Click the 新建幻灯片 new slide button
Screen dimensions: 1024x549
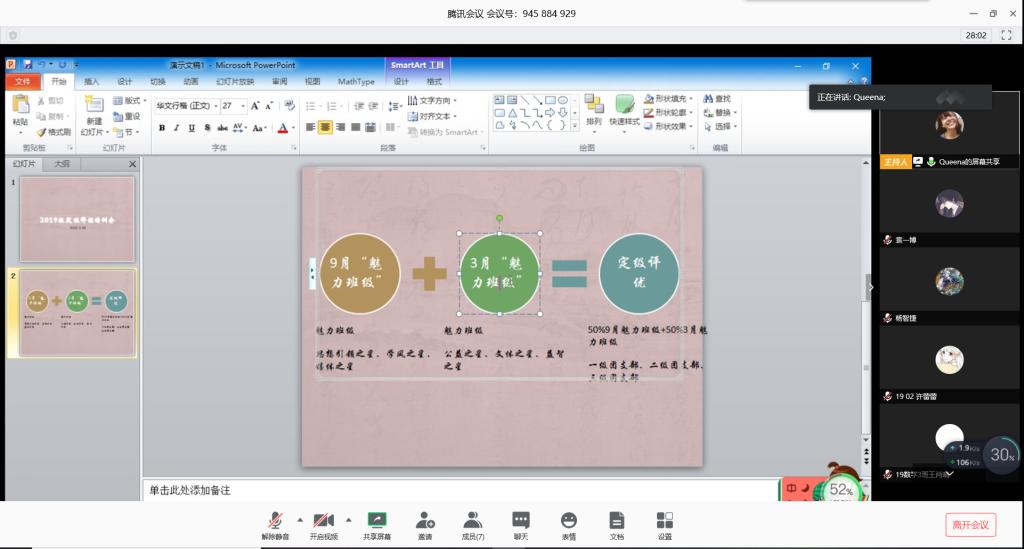coord(92,115)
